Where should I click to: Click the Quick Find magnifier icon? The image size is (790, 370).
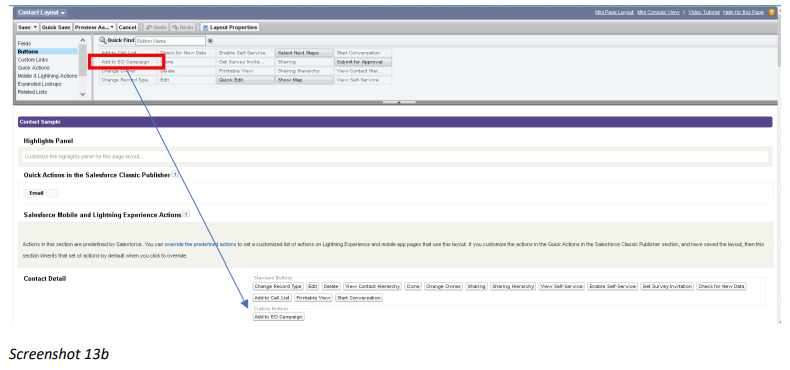coord(102,40)
